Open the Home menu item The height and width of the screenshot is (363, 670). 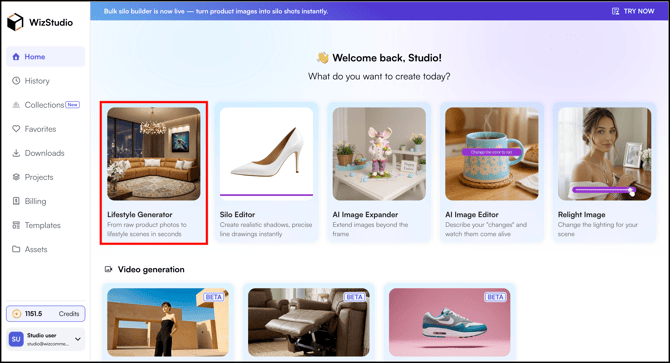(45, 56)
